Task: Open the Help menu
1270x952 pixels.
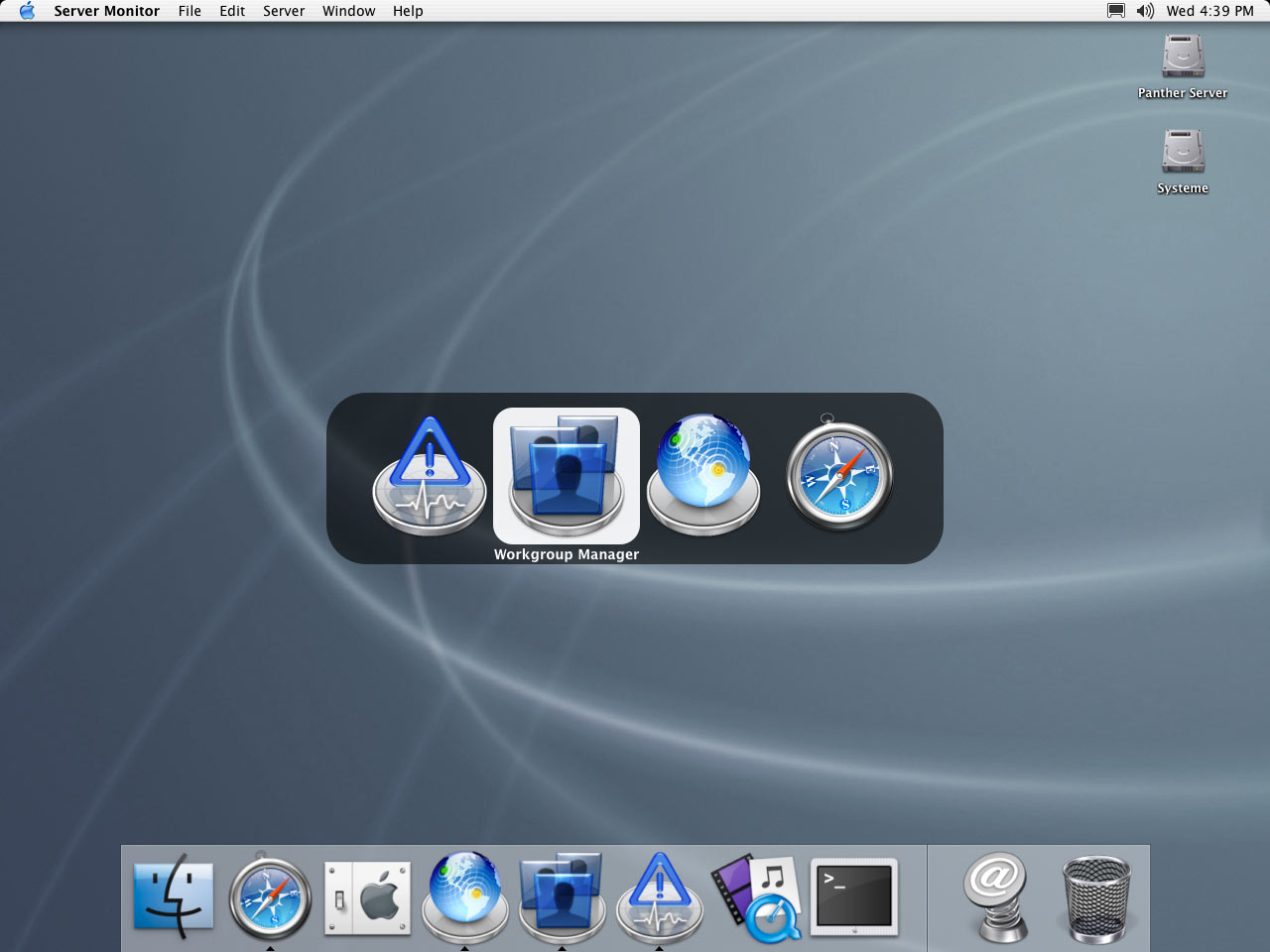Action: 408,11
